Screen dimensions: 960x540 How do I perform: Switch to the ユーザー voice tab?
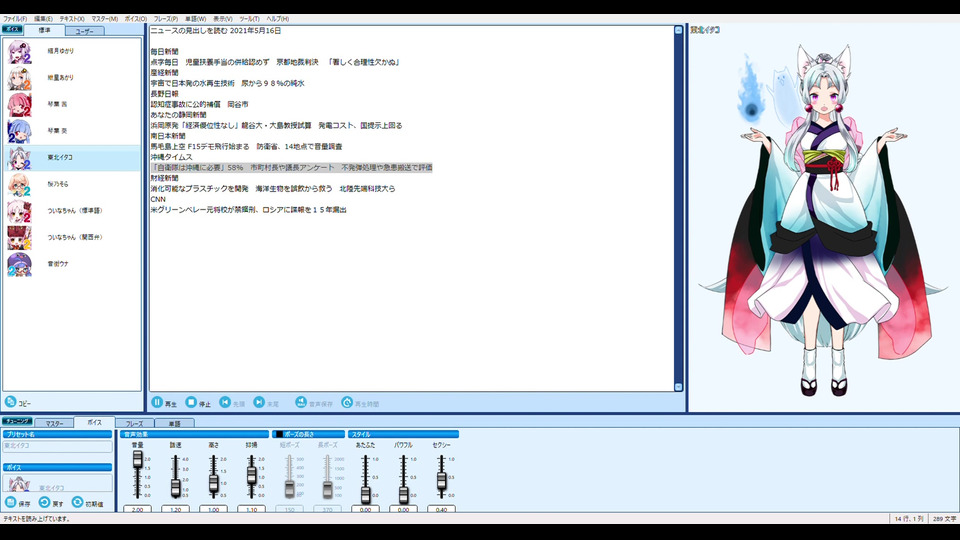click(84, 31)
